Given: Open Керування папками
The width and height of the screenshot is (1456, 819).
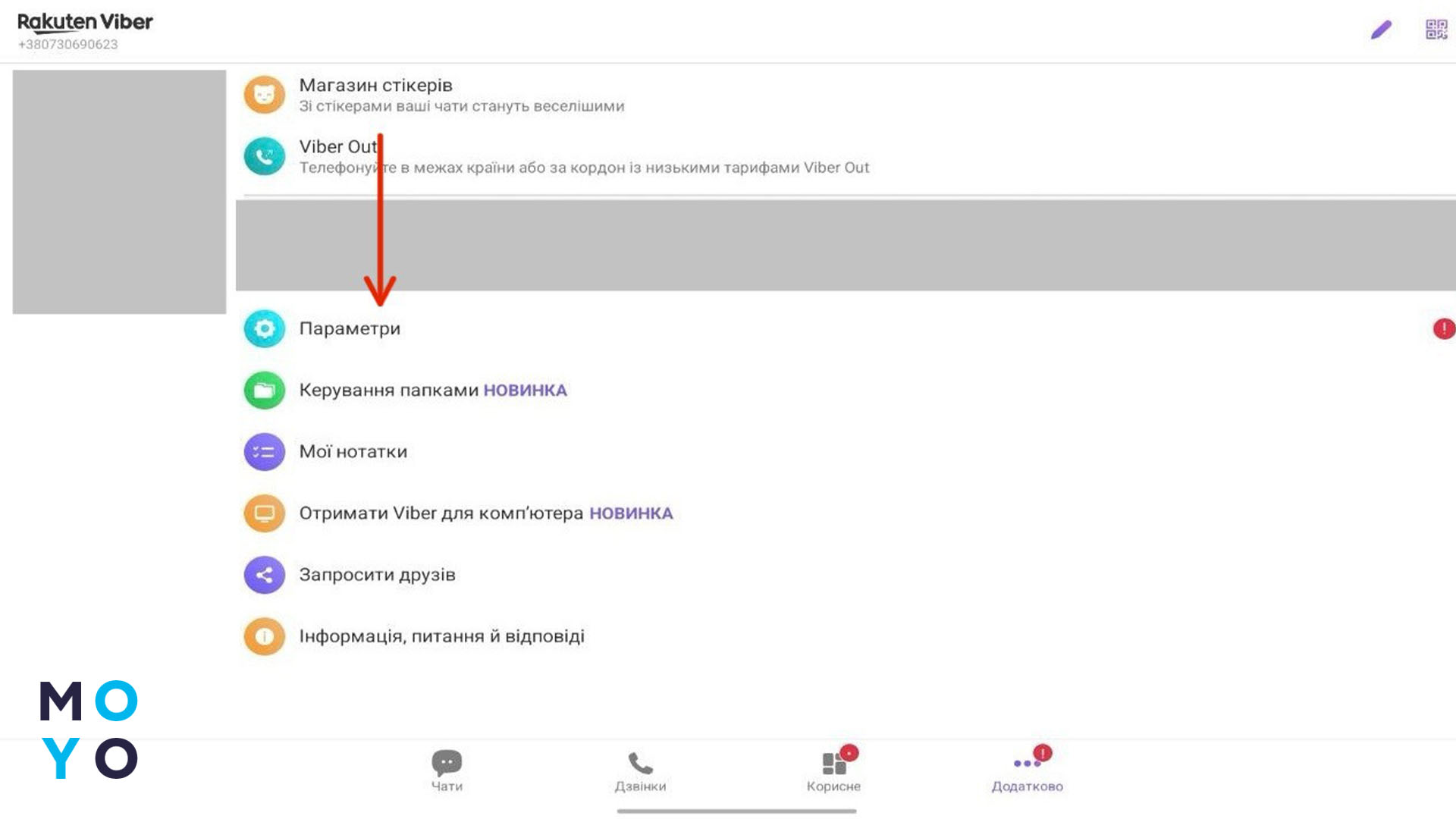Looking at the screenshot, I should [846, 390].
